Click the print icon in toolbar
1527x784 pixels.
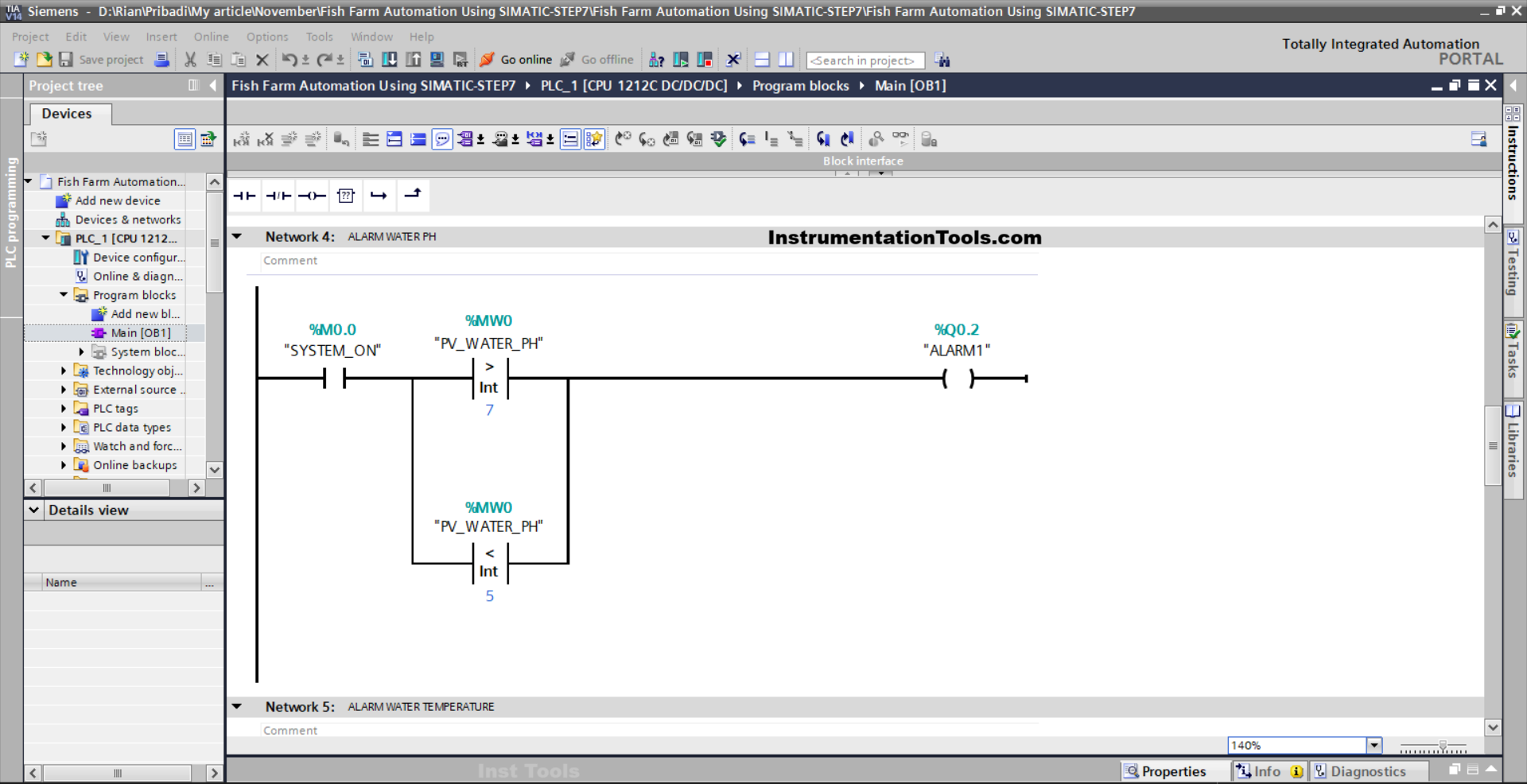(x=161, y=60)
